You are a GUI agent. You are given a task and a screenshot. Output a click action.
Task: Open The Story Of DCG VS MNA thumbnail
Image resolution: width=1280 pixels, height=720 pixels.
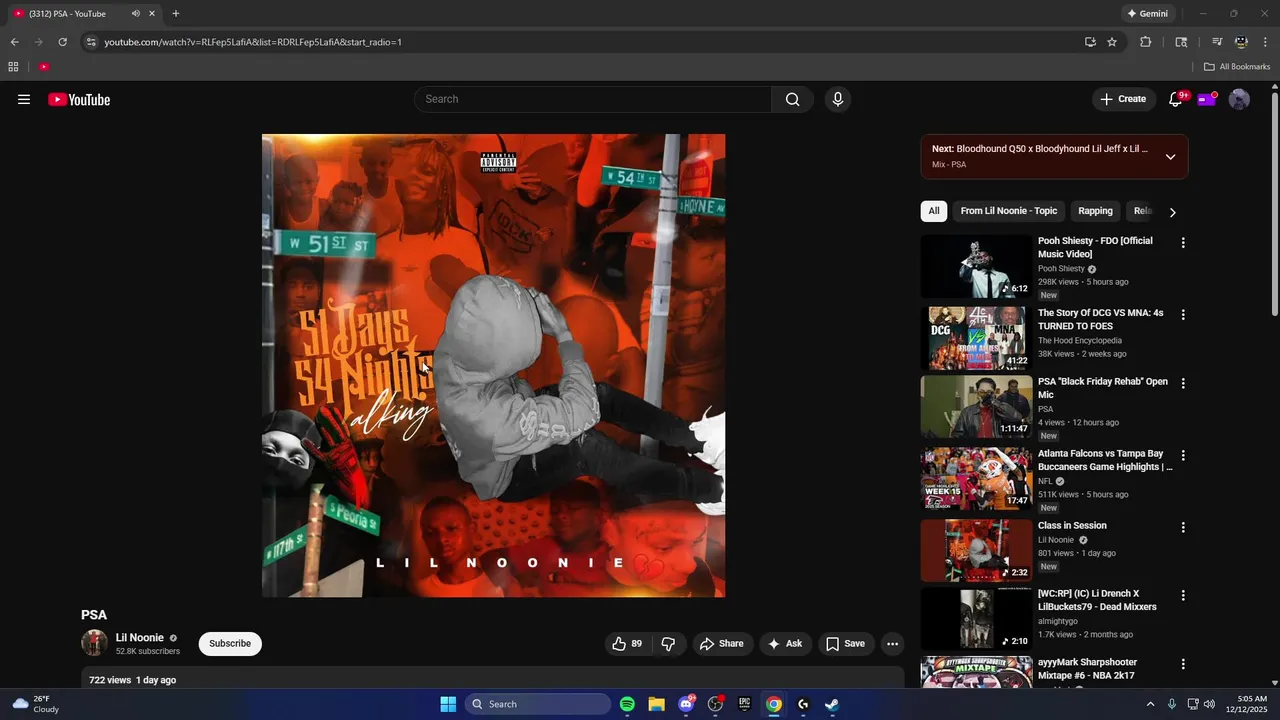[x=976, y=338]
